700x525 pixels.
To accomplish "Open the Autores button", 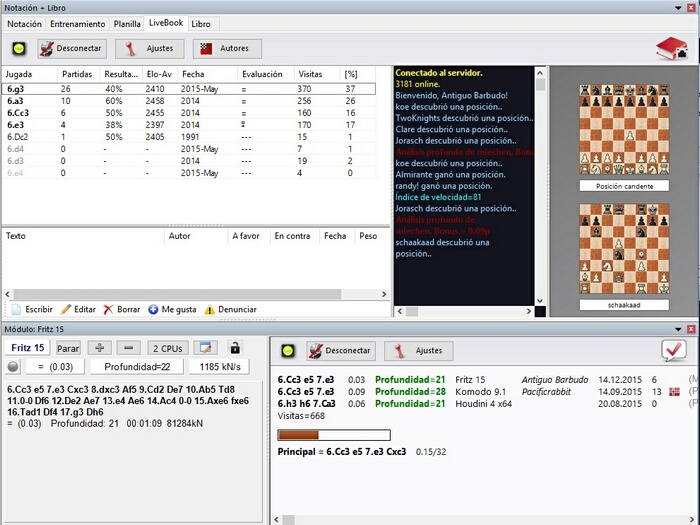I will (227, 48).
